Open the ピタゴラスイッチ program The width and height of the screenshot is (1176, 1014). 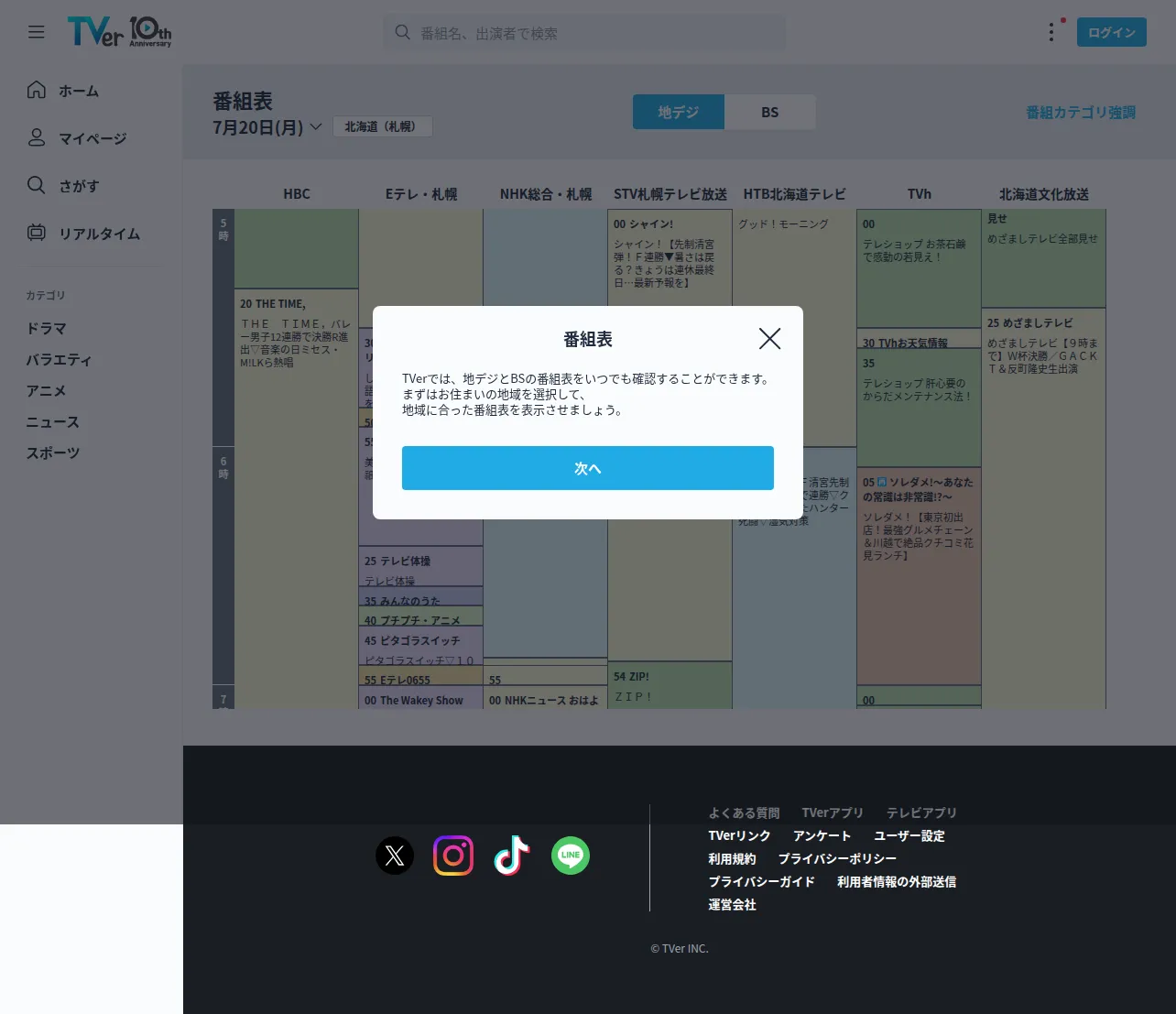point(421,646)
